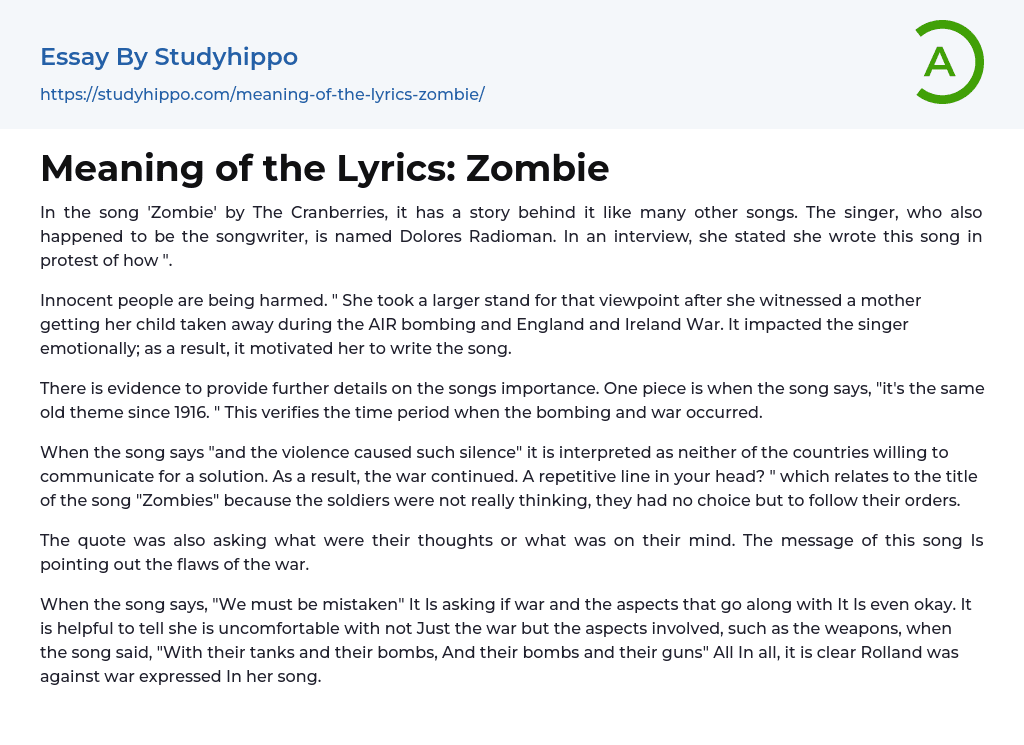Click the paragraph starting 'There is evidence to provide'

511,400
